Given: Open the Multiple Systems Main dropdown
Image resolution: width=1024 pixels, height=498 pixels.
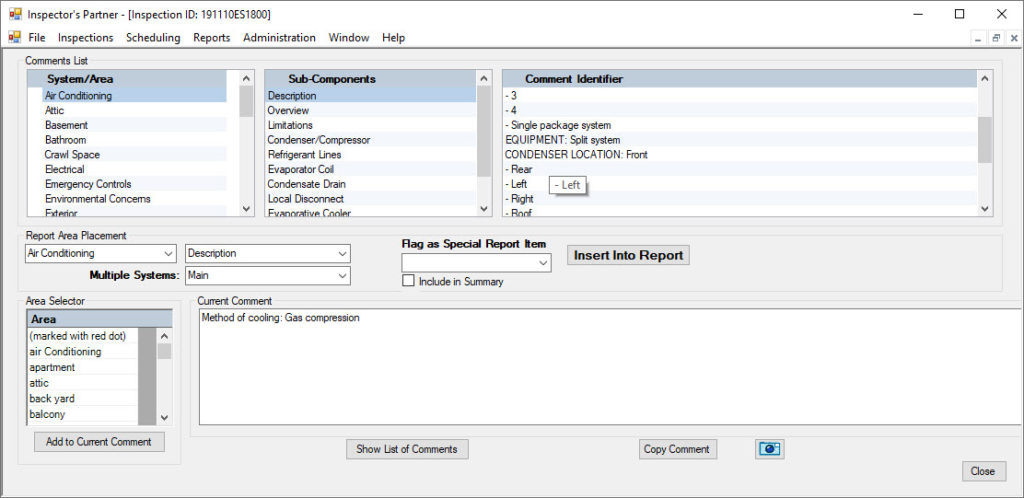Looking at the screenshot, I should click(x=343, y=275).
